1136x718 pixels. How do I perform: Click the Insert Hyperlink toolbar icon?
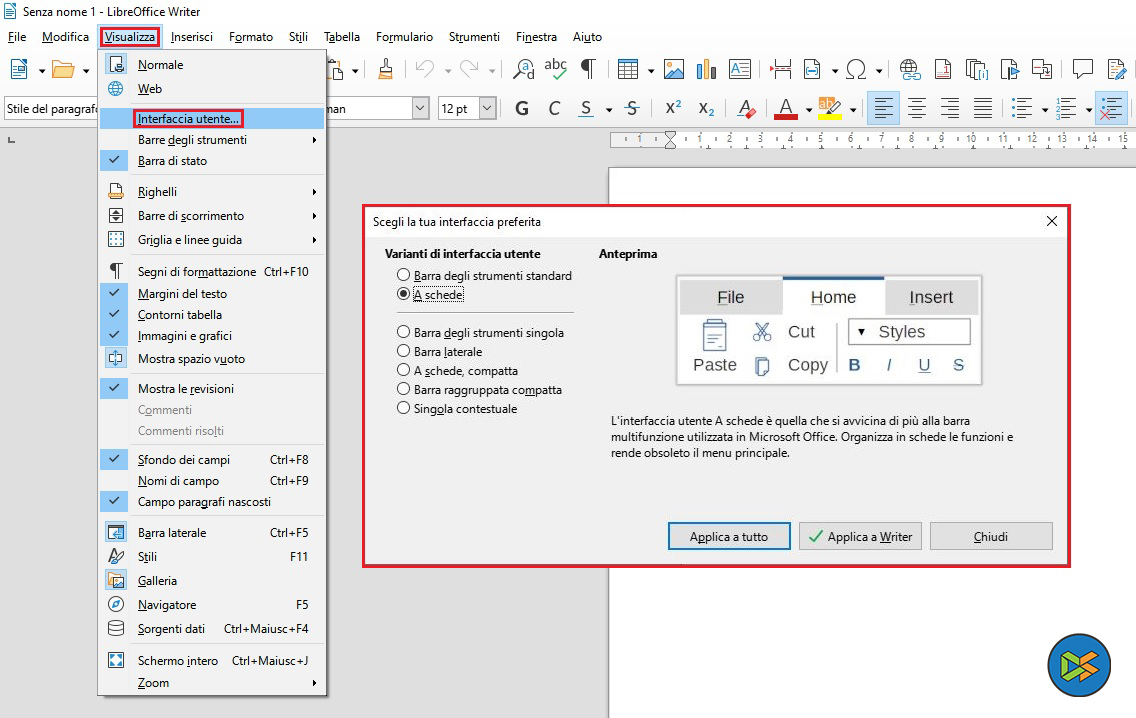click(x=910, y=69)
